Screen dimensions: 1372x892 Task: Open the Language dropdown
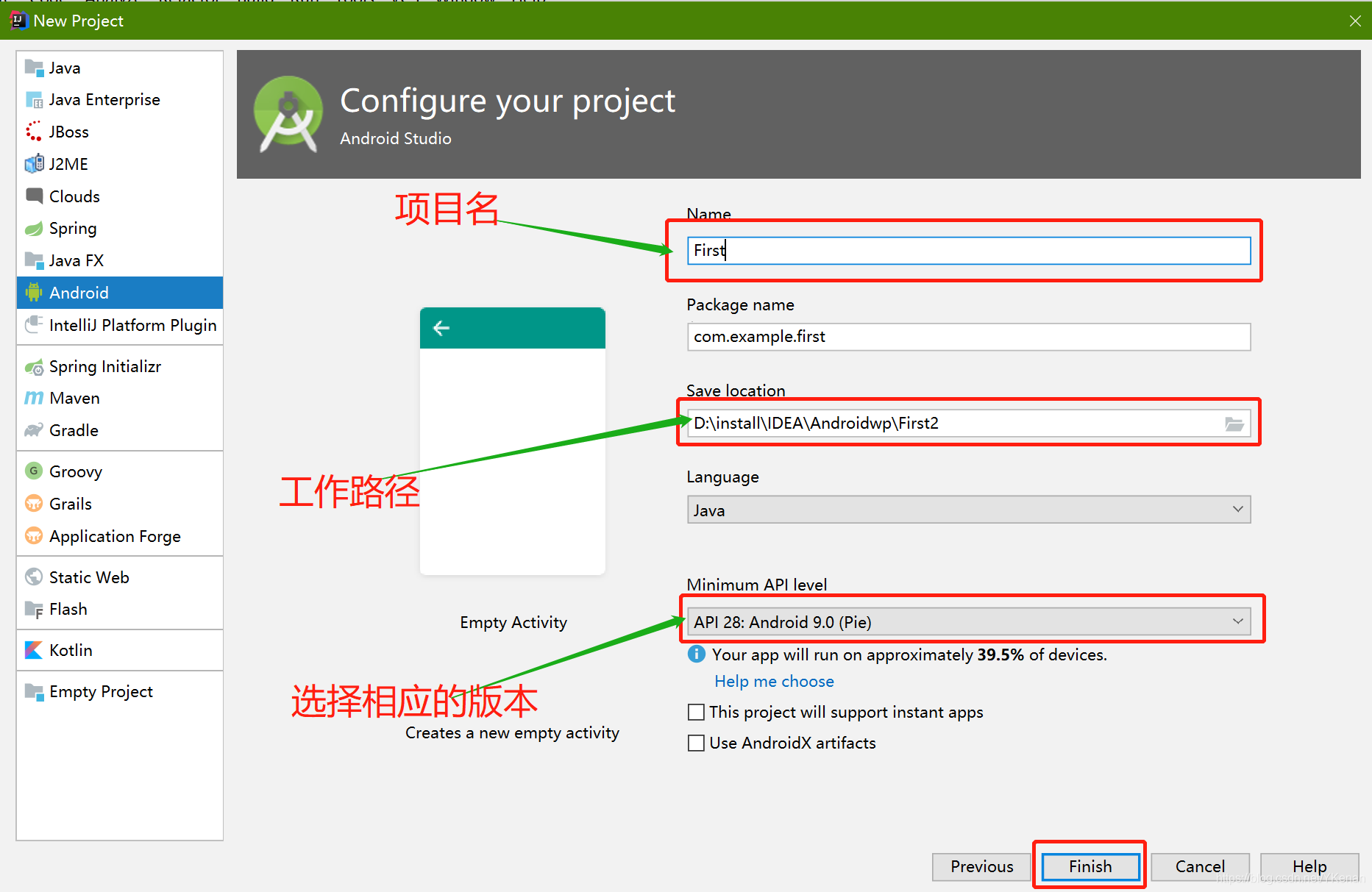coord(969,510)
